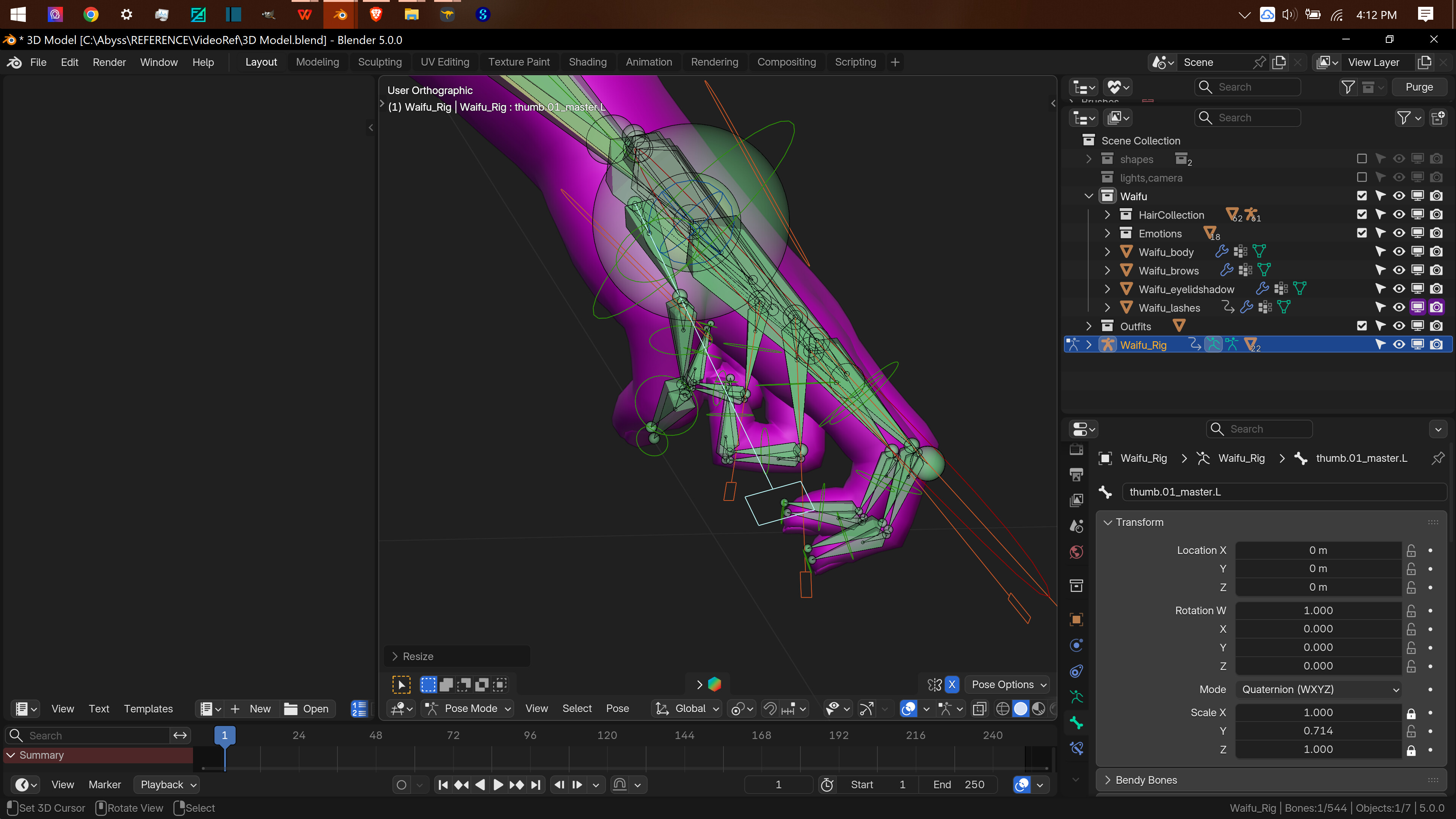
Task: Open the Templates menu in text editor
Action: tap(148, 709)
